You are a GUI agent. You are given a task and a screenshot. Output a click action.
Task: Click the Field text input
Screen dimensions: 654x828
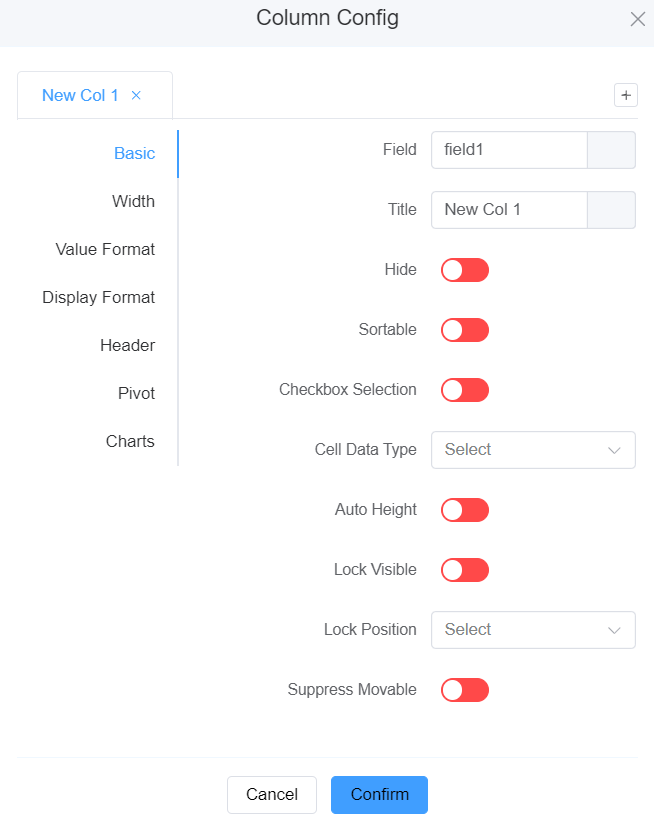coord(509,150)
